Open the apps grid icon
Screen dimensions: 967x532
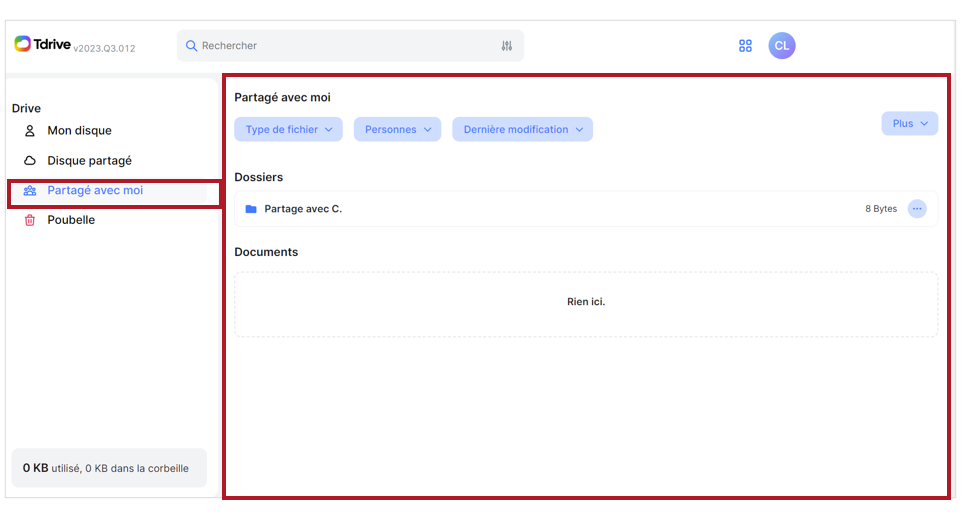pyautogui.click(x=745, y=46)
